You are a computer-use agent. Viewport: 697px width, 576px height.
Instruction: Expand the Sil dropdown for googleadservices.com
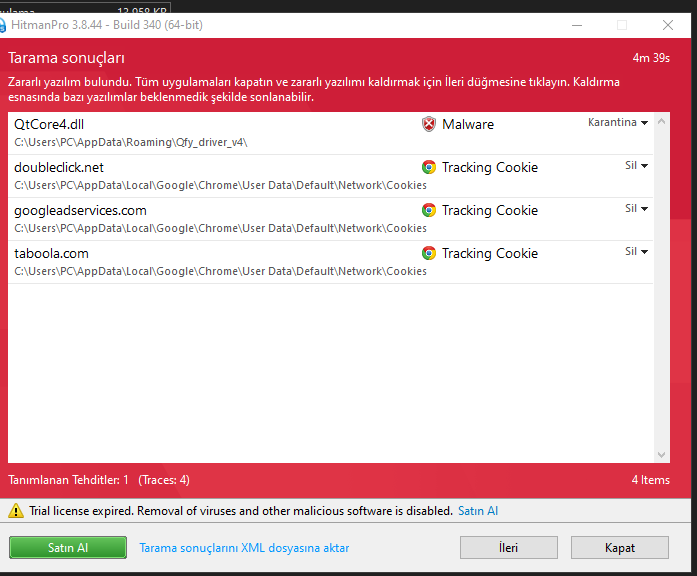point(637,209)
